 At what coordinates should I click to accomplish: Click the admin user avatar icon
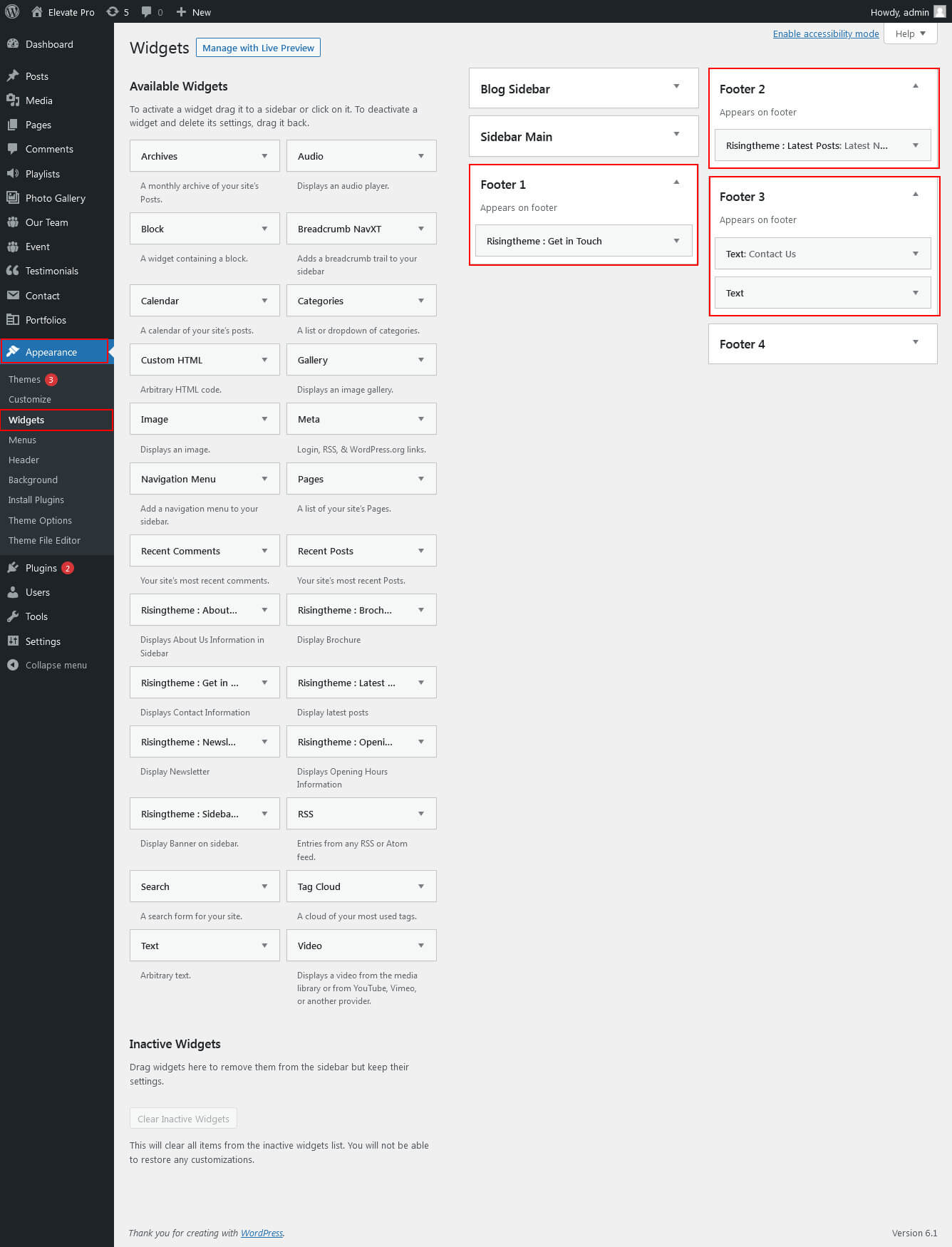(x=939, y=11)
